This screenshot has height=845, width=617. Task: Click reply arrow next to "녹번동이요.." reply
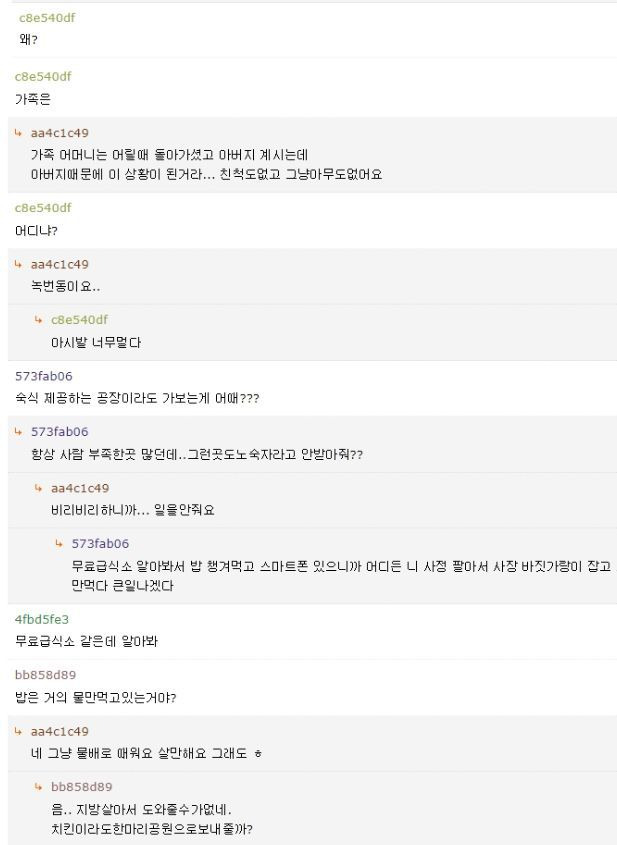(x=18, y=265)
